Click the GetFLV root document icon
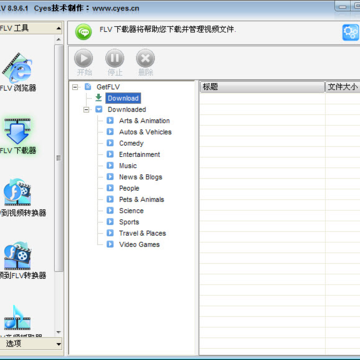 click(x=88, y=87)
